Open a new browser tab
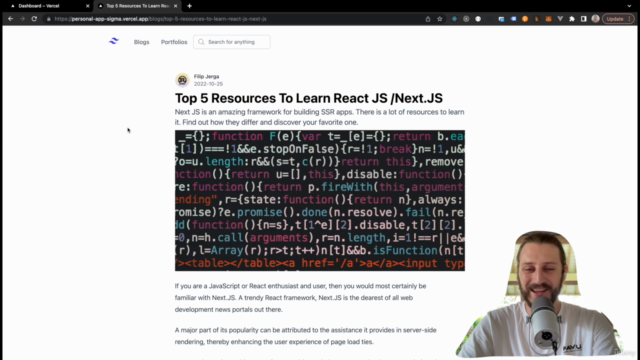The width and height of the screenshot is (640, 360). pyautogui.click(x=189, y=6)
